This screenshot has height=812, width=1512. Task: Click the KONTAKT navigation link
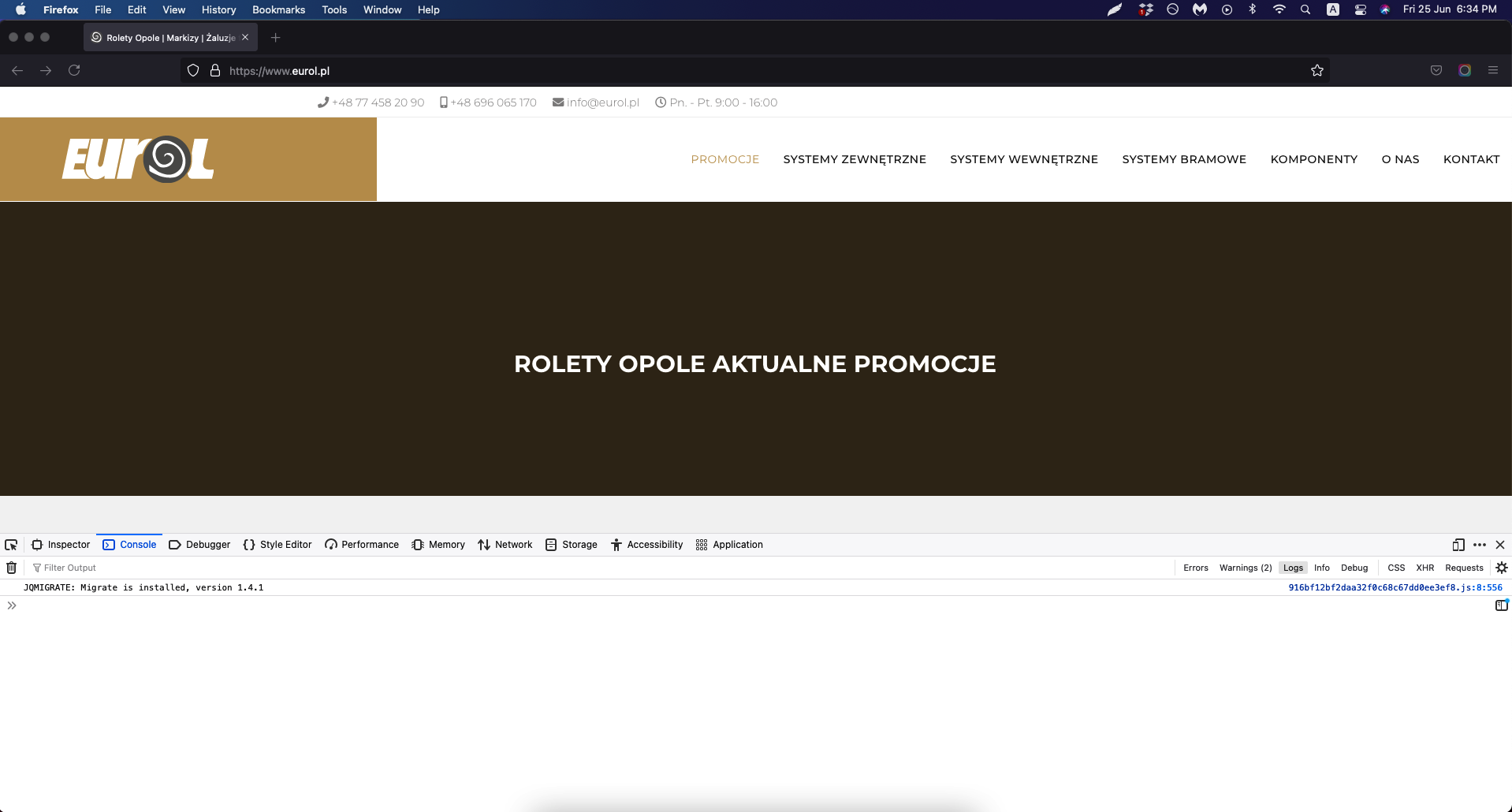[x=1471, y=158]
